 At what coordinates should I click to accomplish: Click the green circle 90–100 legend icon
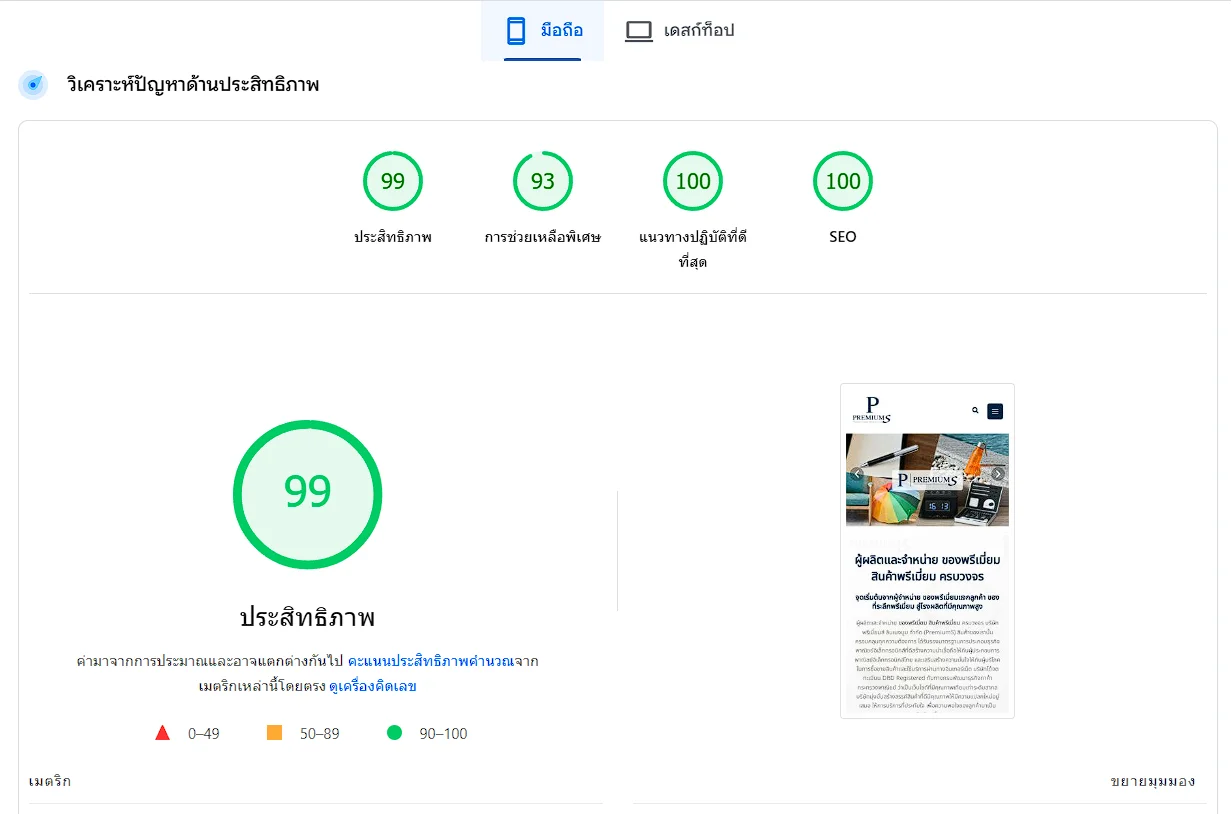[394, 733]
